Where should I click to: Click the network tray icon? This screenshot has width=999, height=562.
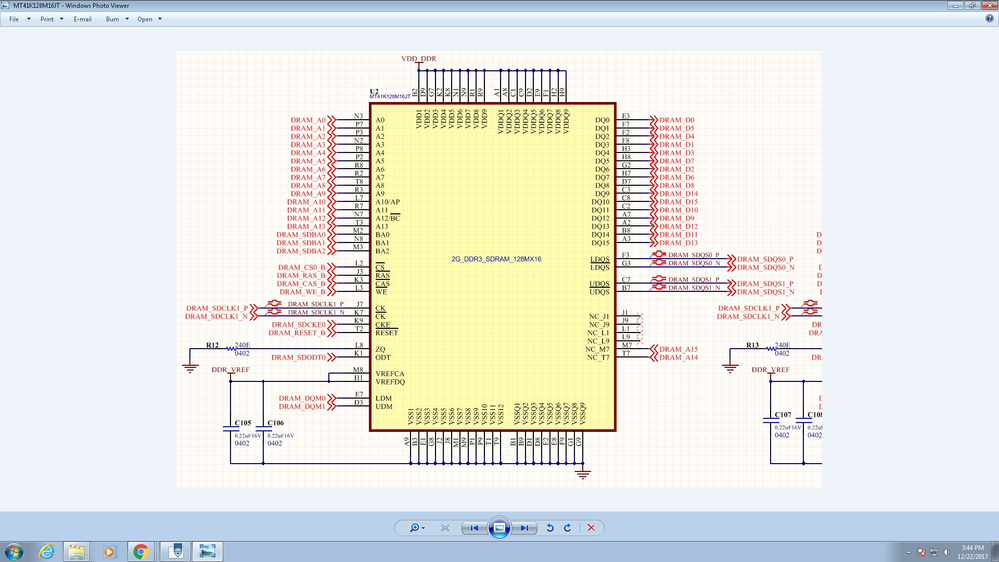coord(934,552)
